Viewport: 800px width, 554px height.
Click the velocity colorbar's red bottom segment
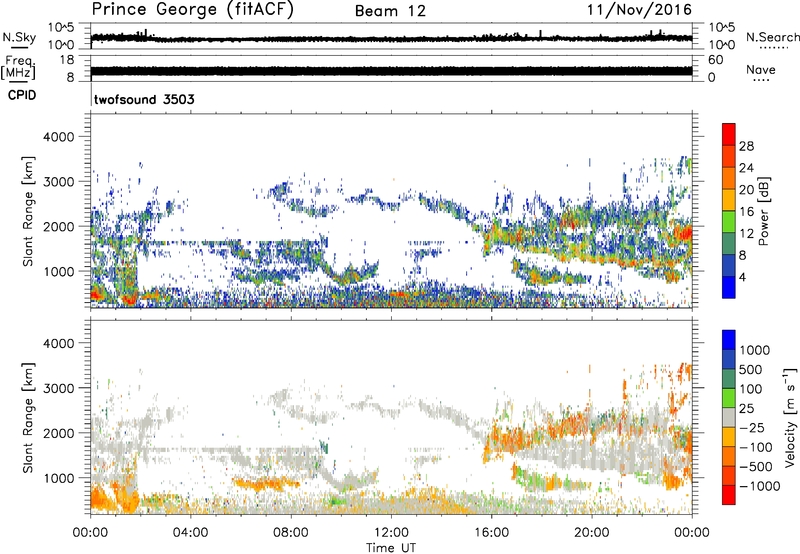(729, 495)
